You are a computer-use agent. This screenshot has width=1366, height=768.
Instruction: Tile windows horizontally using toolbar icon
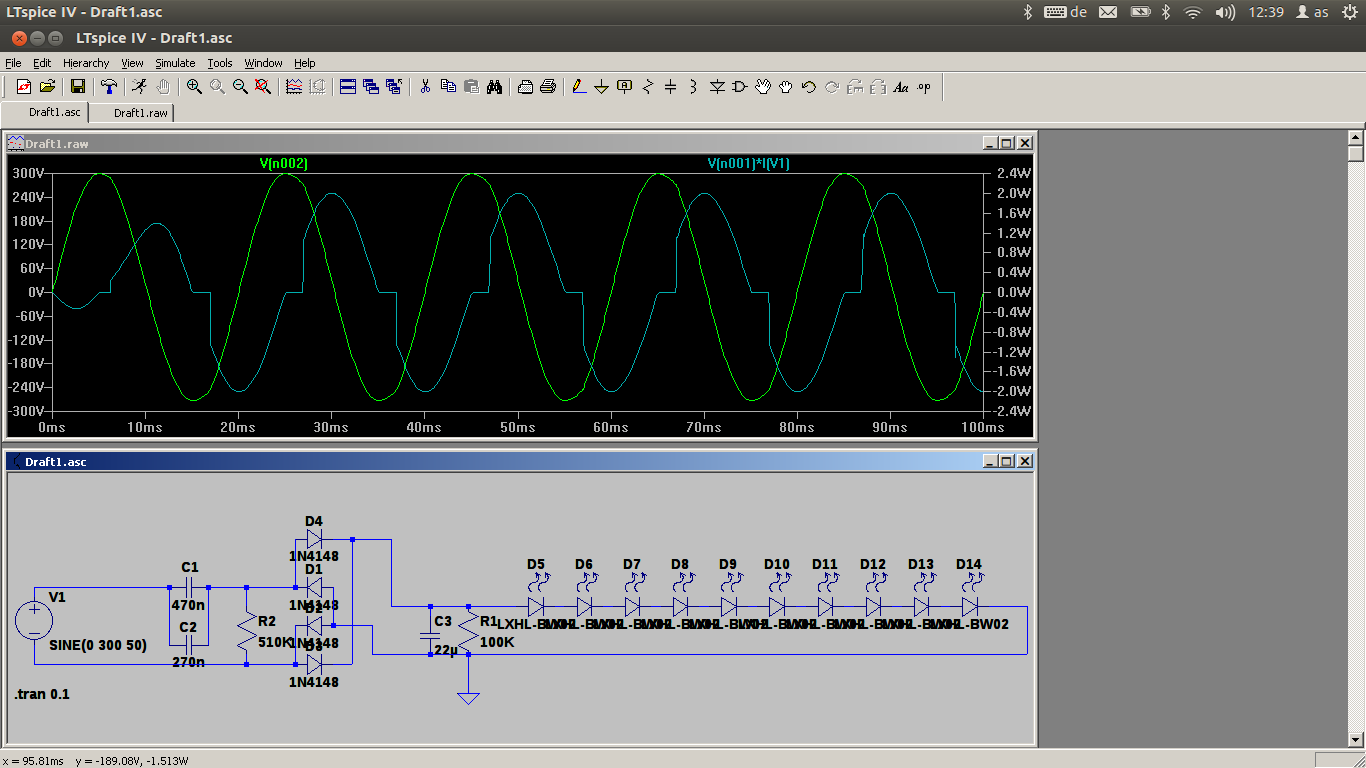[x=348, y=87]
